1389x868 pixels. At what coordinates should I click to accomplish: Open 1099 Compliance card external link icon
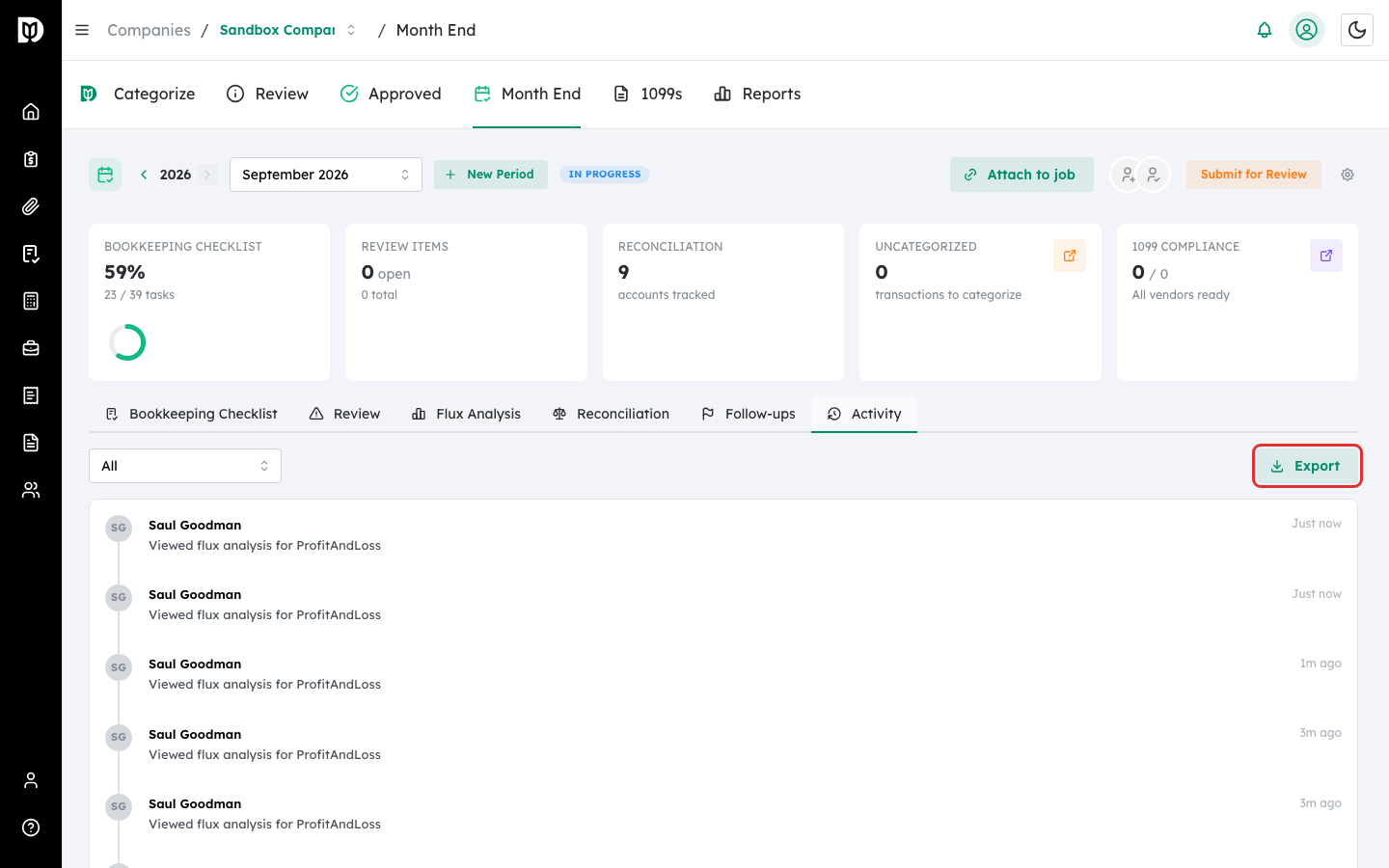[x=1326, y=256]
